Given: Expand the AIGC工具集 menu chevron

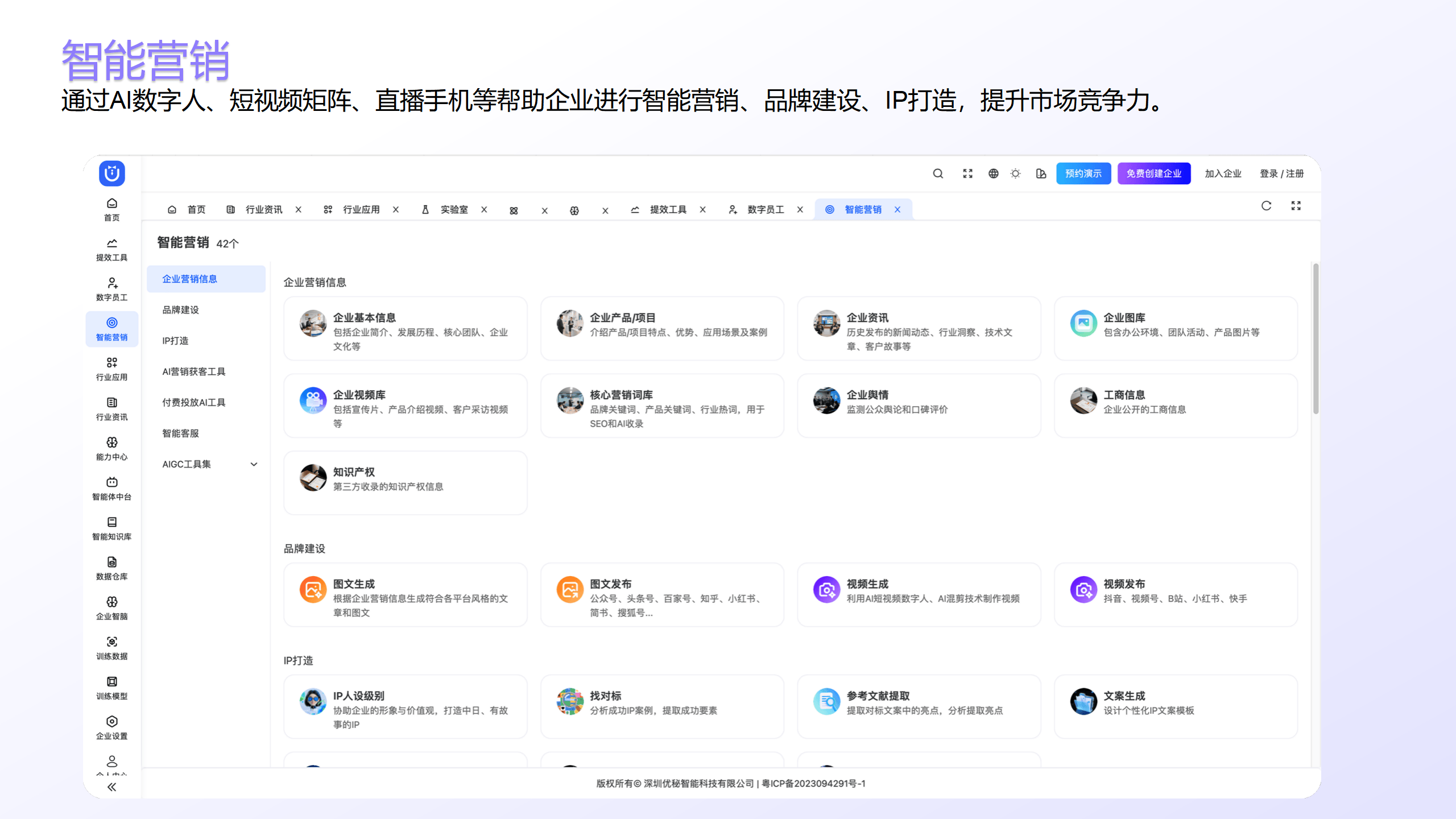Looking at the screenshot, I should click(x=254, y=464).
